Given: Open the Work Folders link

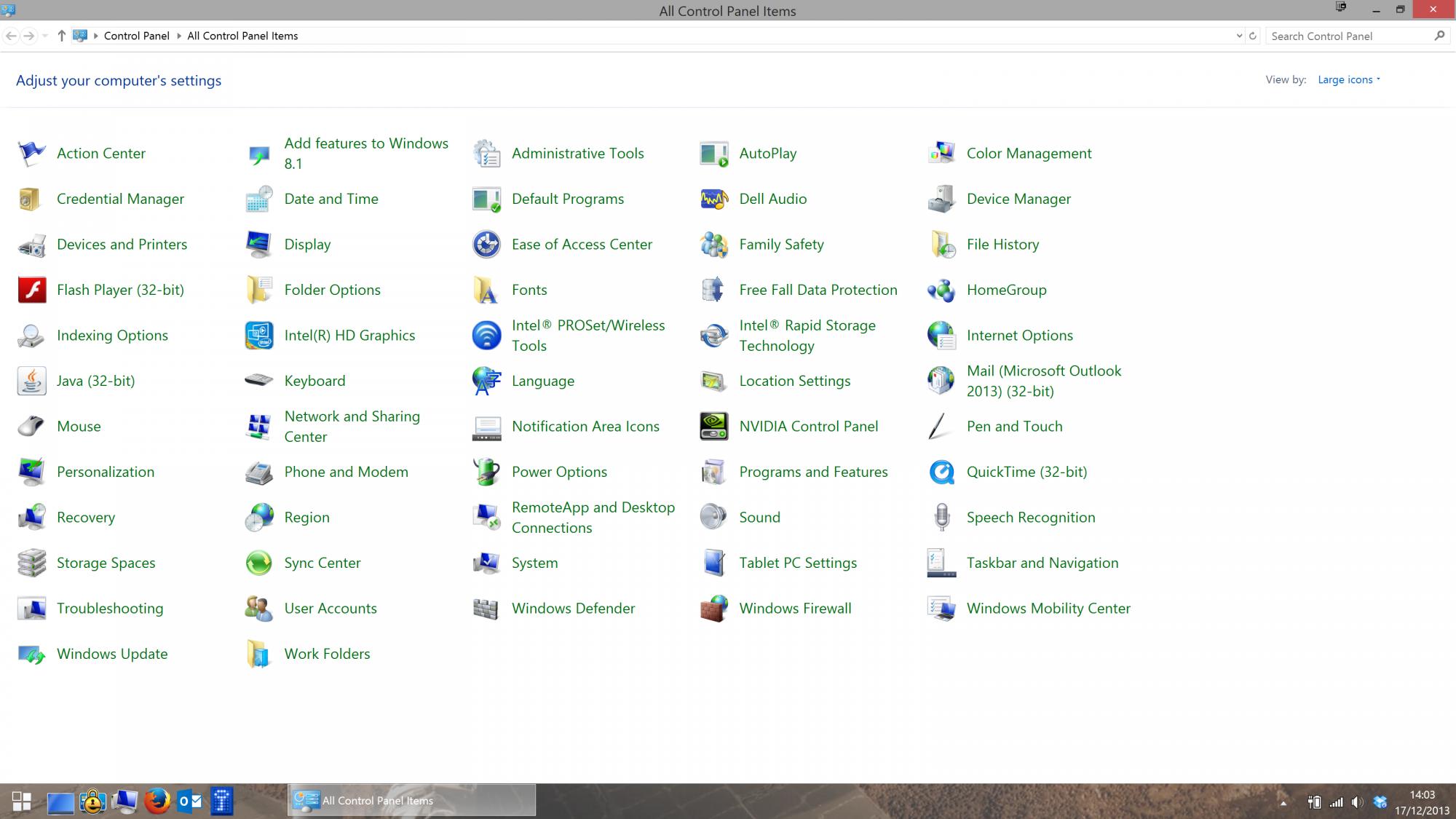Looking at the screenshot, I should 327,654.
